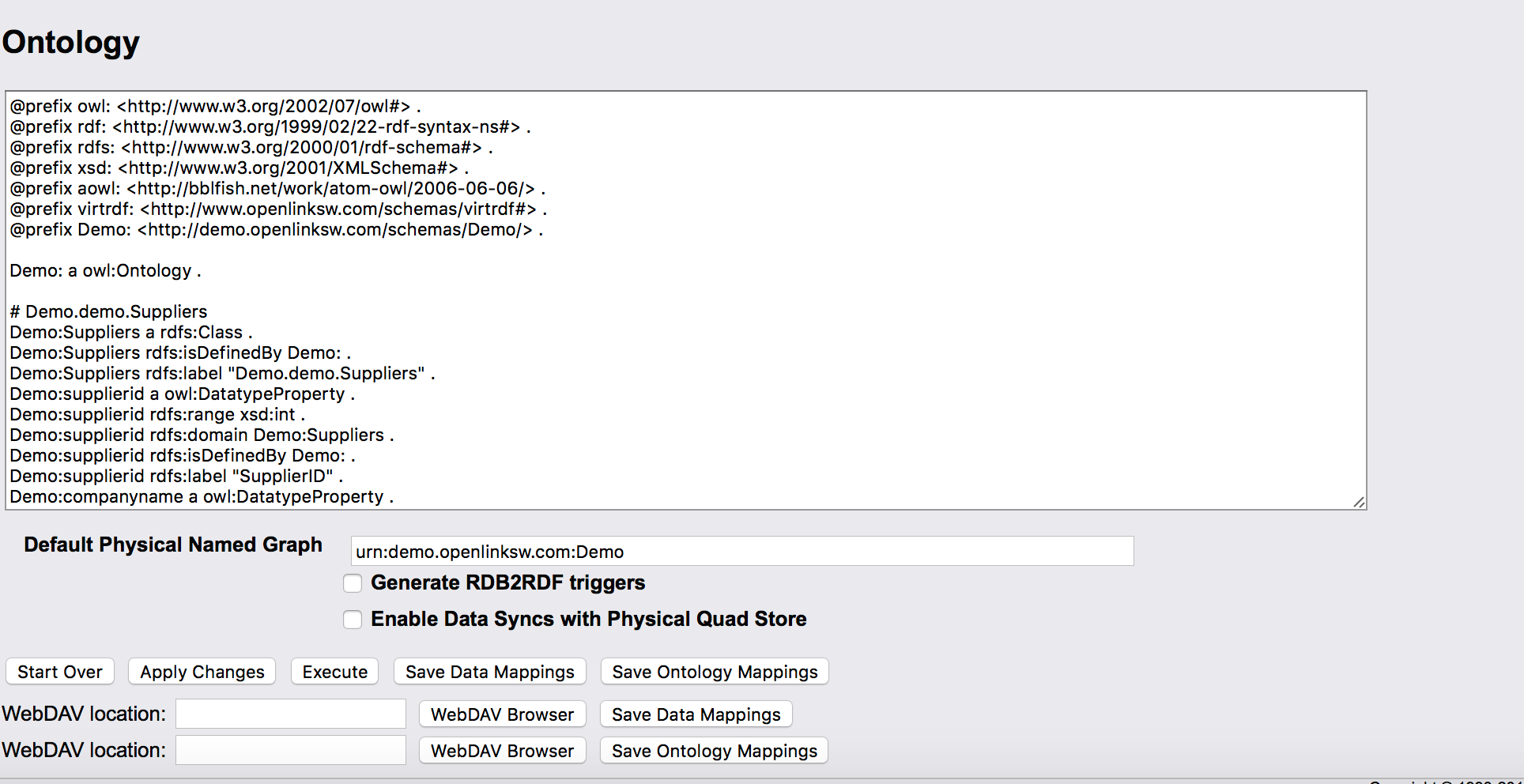Click the upper Save Ontology Mappings button
The height and width of the screenshot is (784, 1524).
coord(714,671)
